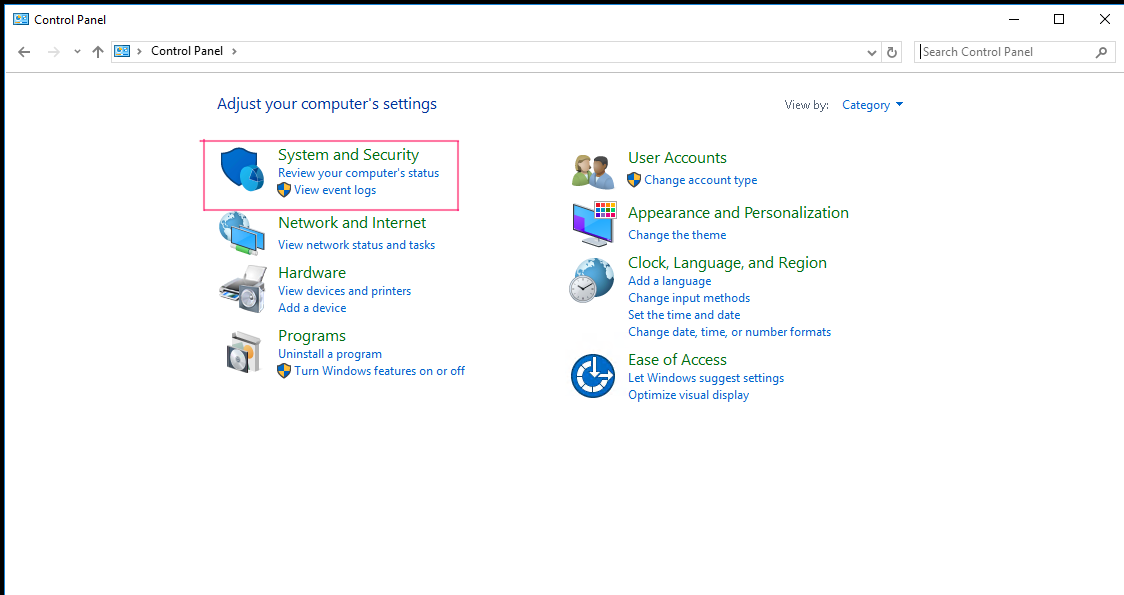Image resolution: width=1124 pixels, height=595 pixels.
Task: Open the Network and Internet globe icon
Action: (x=242, y=234)
